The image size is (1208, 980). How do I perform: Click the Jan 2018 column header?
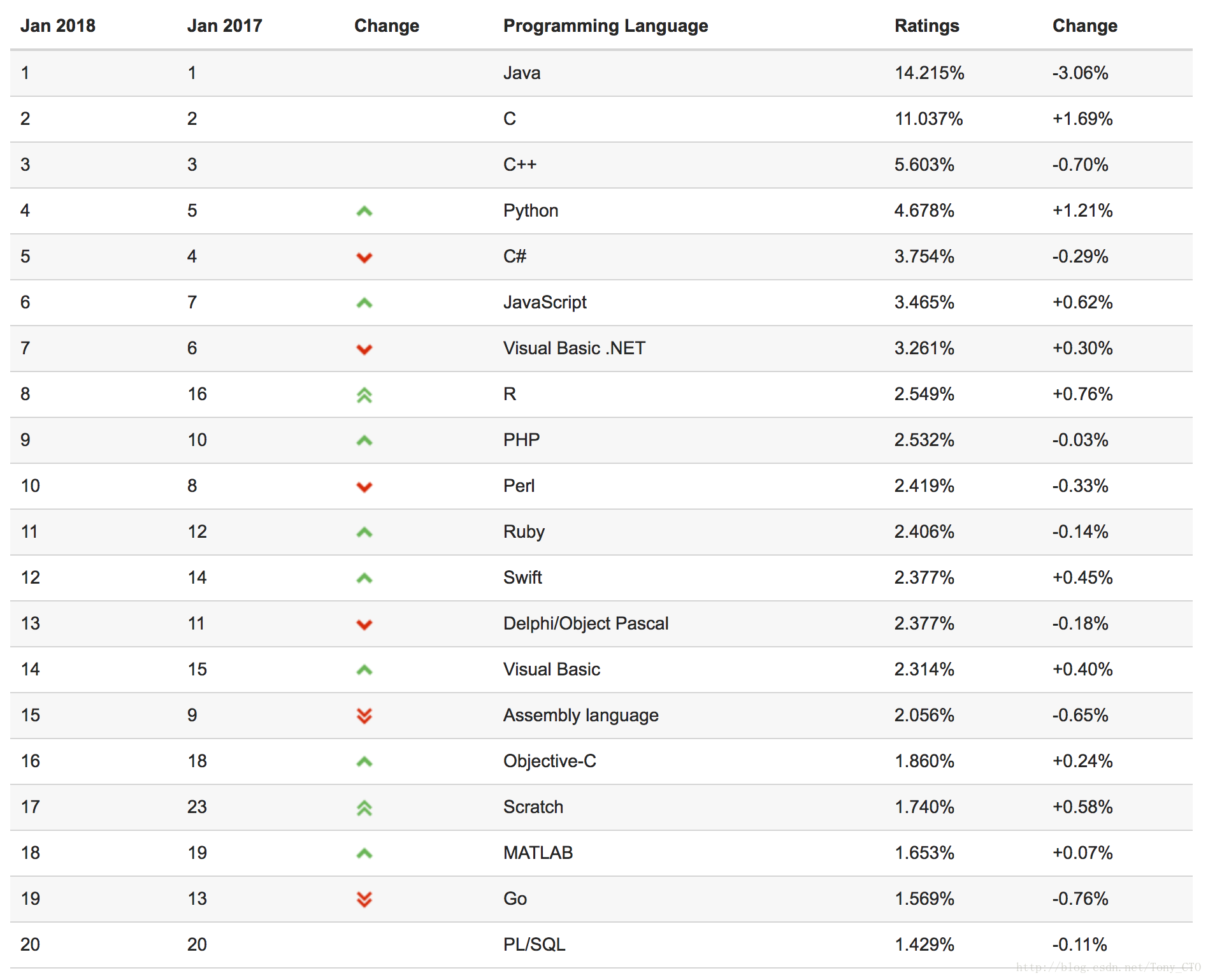(x=57, y=25)
